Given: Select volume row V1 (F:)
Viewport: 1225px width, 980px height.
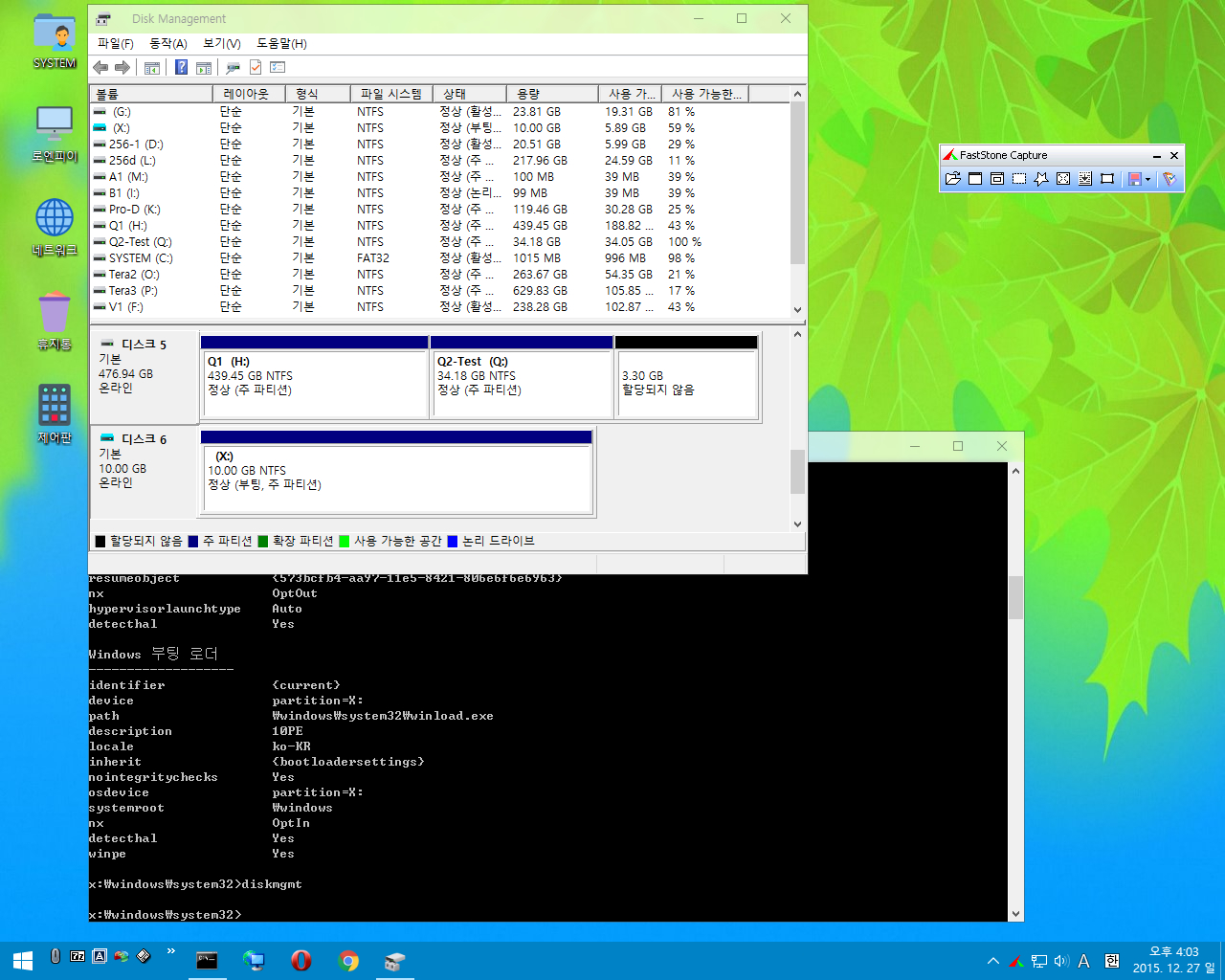Looking at the screenshot, I should coord(440,307).
